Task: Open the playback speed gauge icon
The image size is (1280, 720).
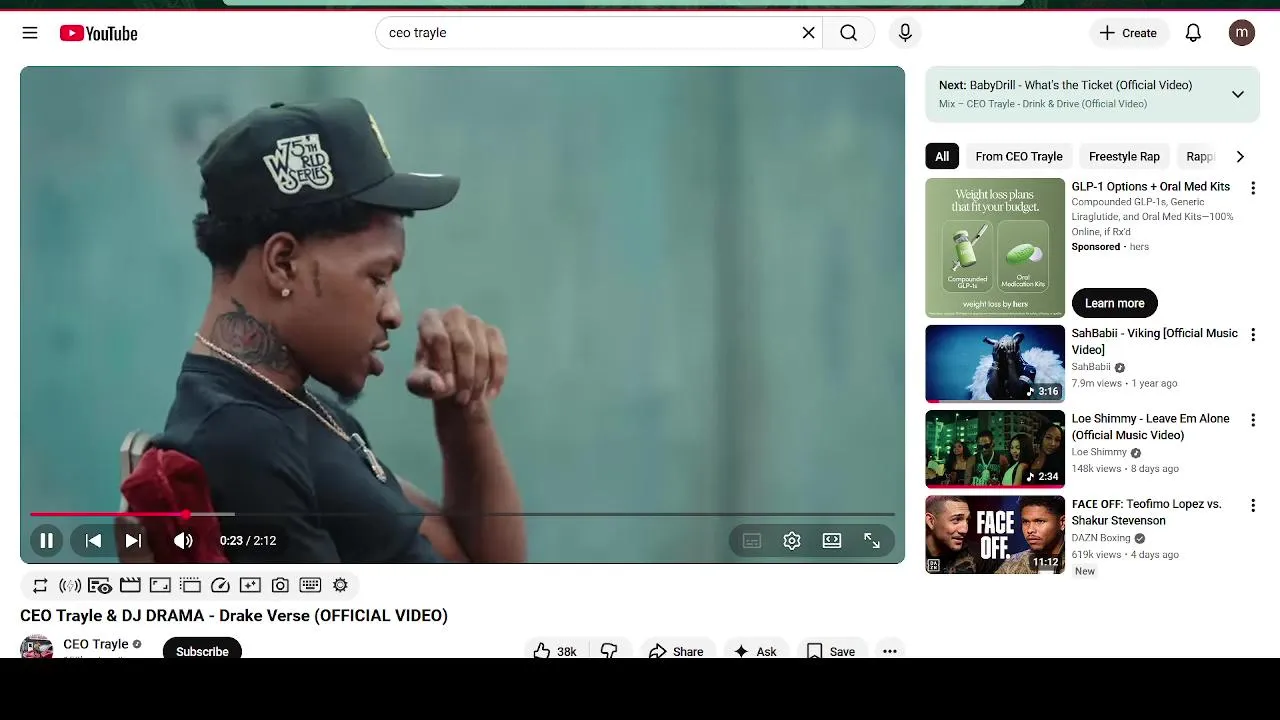Action: [x=220, y=585]
